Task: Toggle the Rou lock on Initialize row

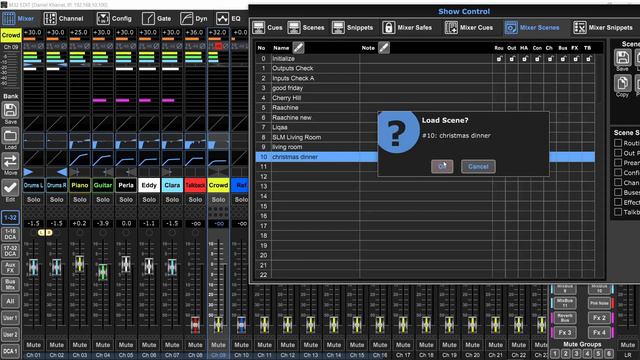Action: [x=499, y=59]
